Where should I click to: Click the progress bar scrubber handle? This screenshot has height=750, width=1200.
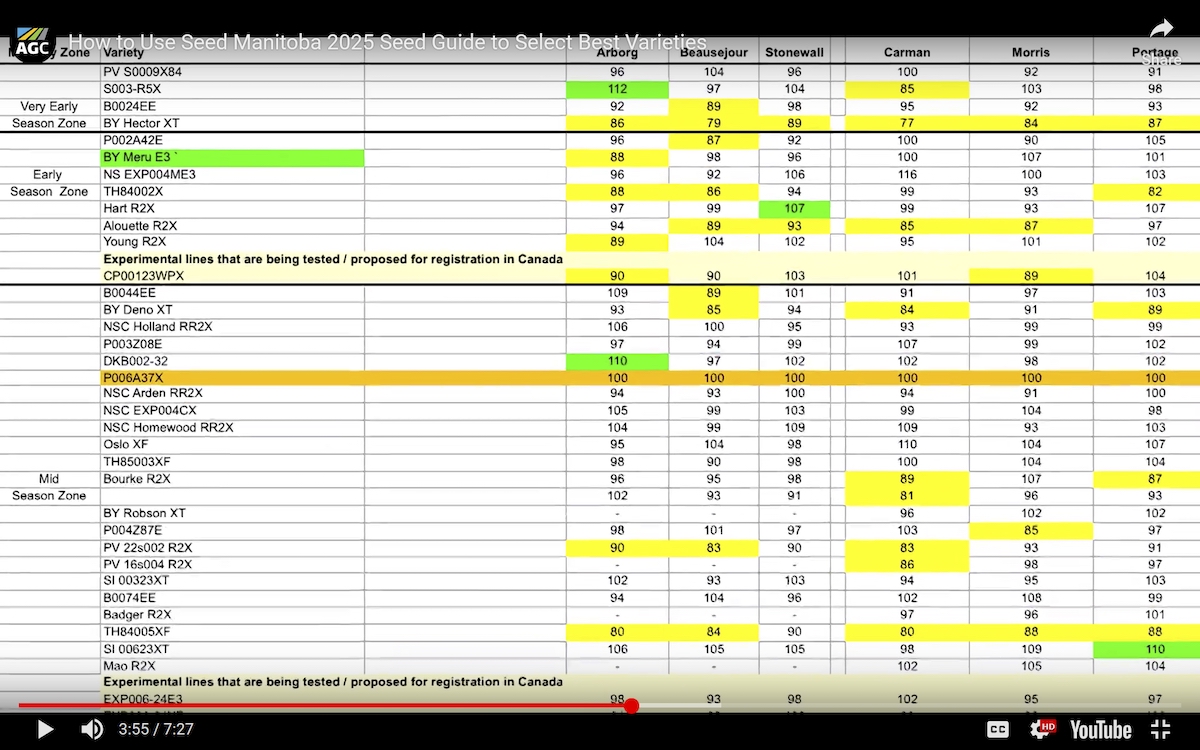[631, 706]
